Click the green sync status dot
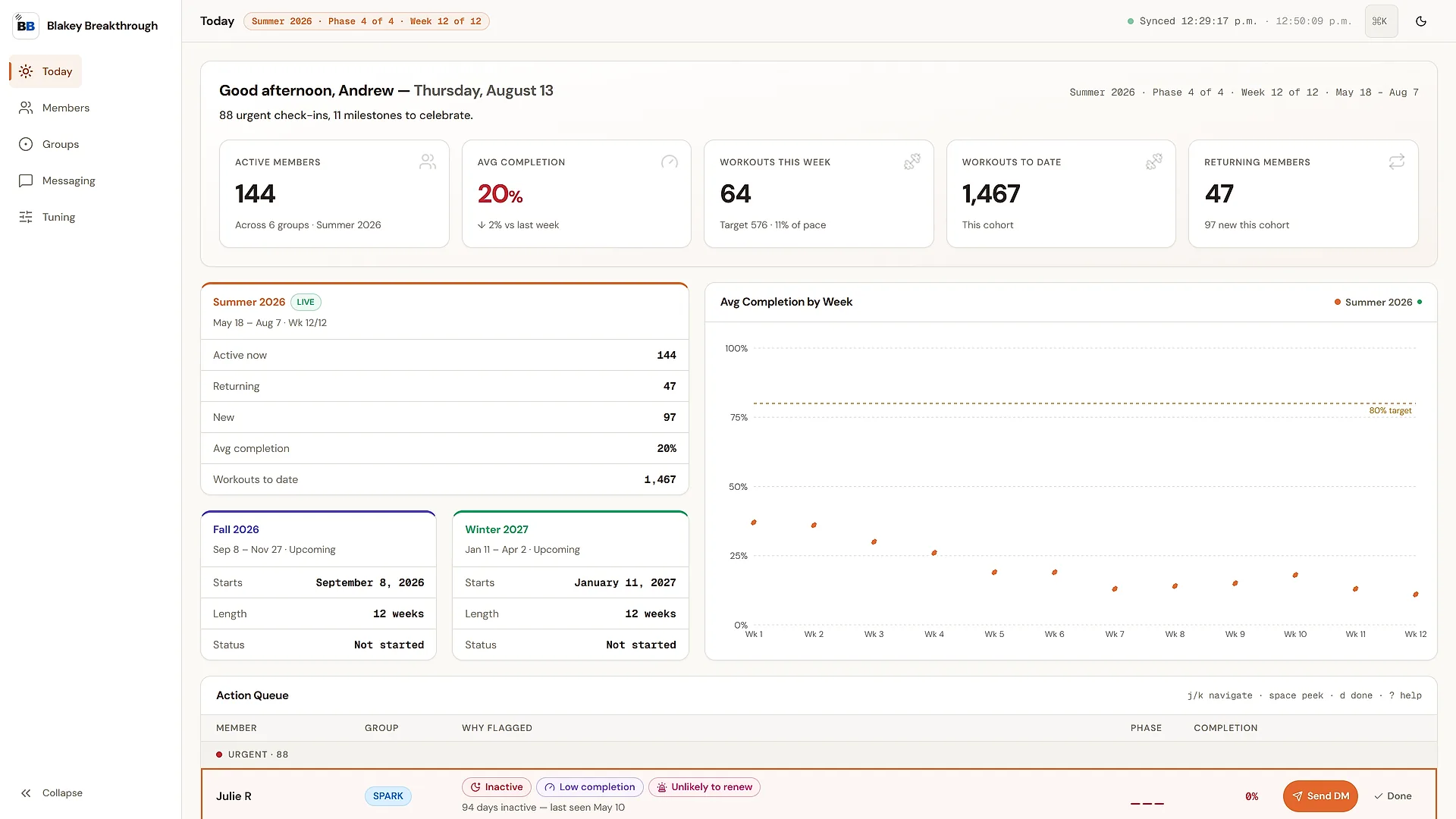The height and width of the screenshot is (819, 1456). (1131, 21)
